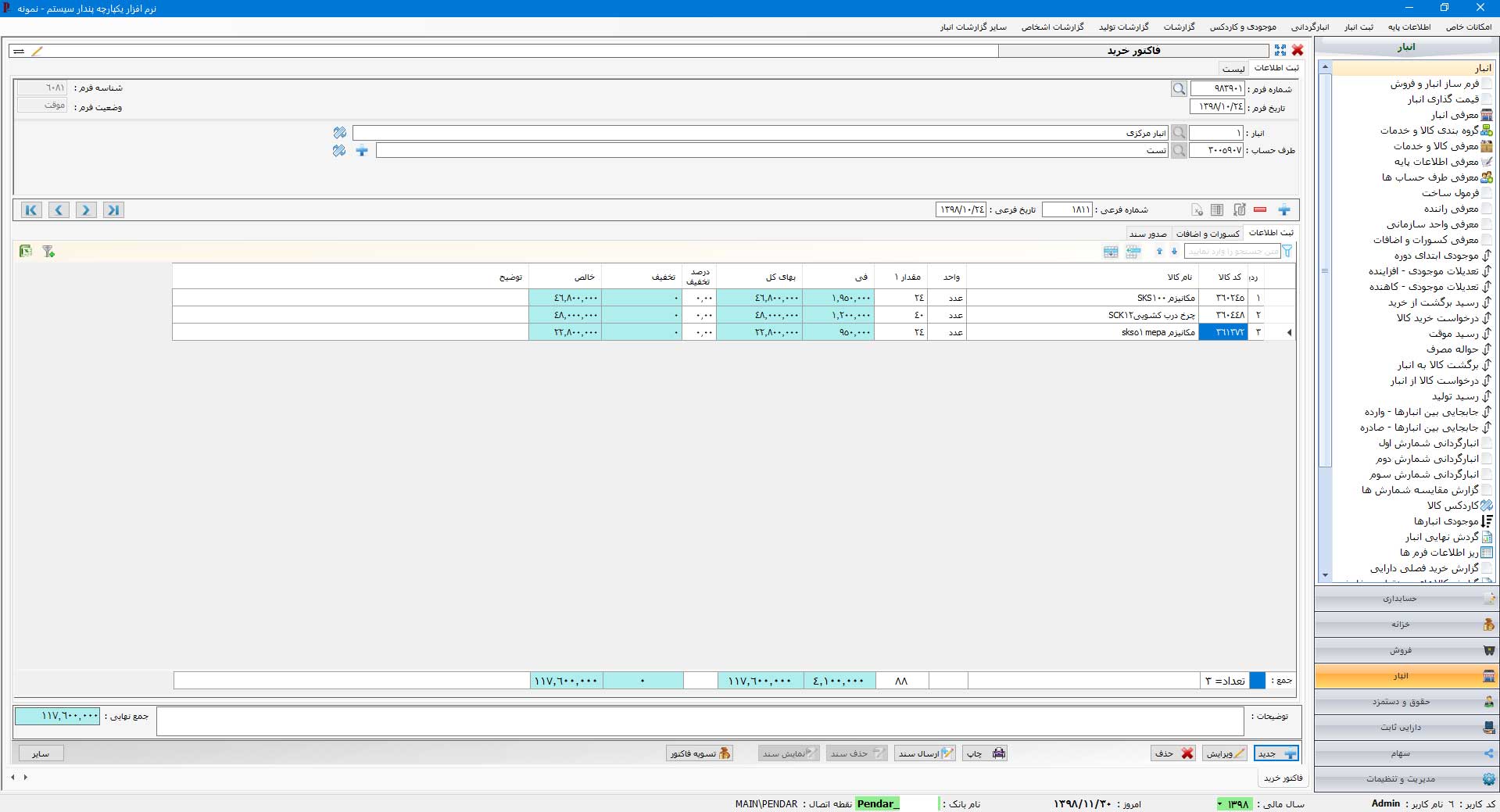The height and width of the screenshot is (812, 1500).
Task: Open the column layout icon in the sub-number bar
Action: point(1217,209)
